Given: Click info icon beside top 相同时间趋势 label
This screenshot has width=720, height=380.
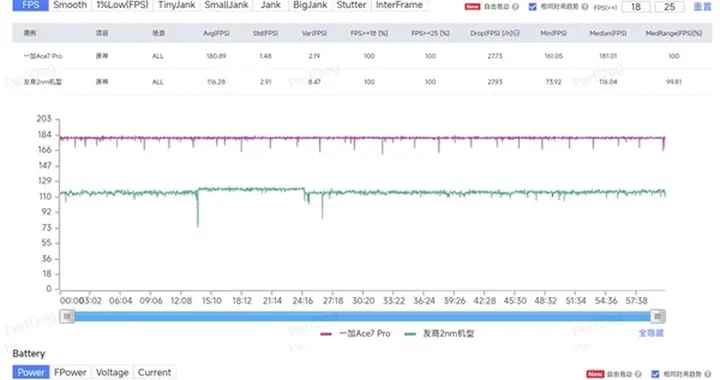Looking at the screenshot, I should tap(585, 7).
